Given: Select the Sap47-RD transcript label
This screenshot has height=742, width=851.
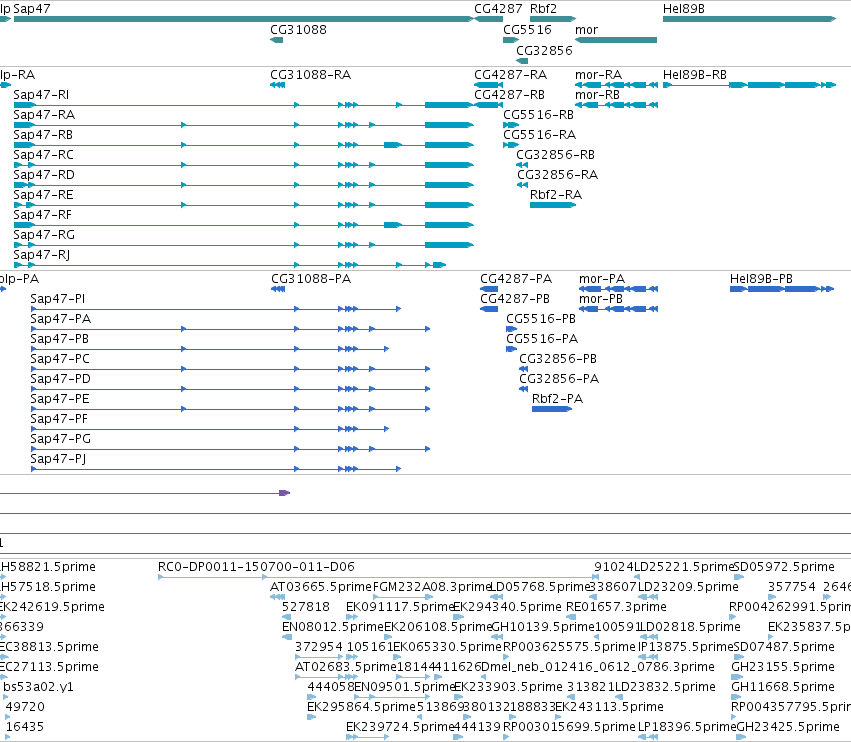Looking at the screenshot, I should click(44, 175).
